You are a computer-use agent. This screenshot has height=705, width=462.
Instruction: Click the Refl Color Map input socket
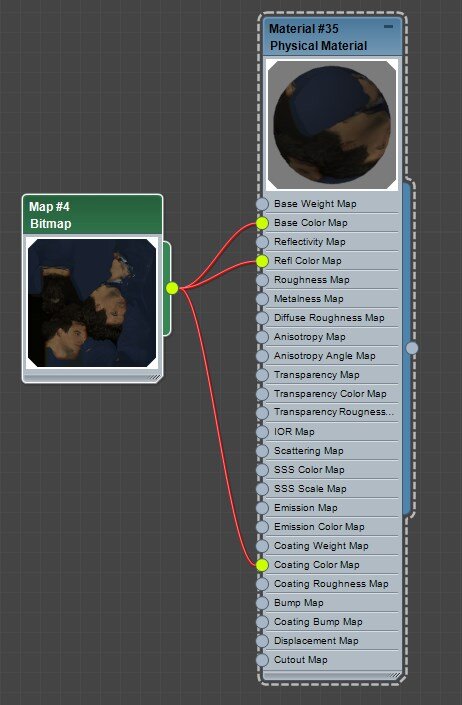[262, 261]
